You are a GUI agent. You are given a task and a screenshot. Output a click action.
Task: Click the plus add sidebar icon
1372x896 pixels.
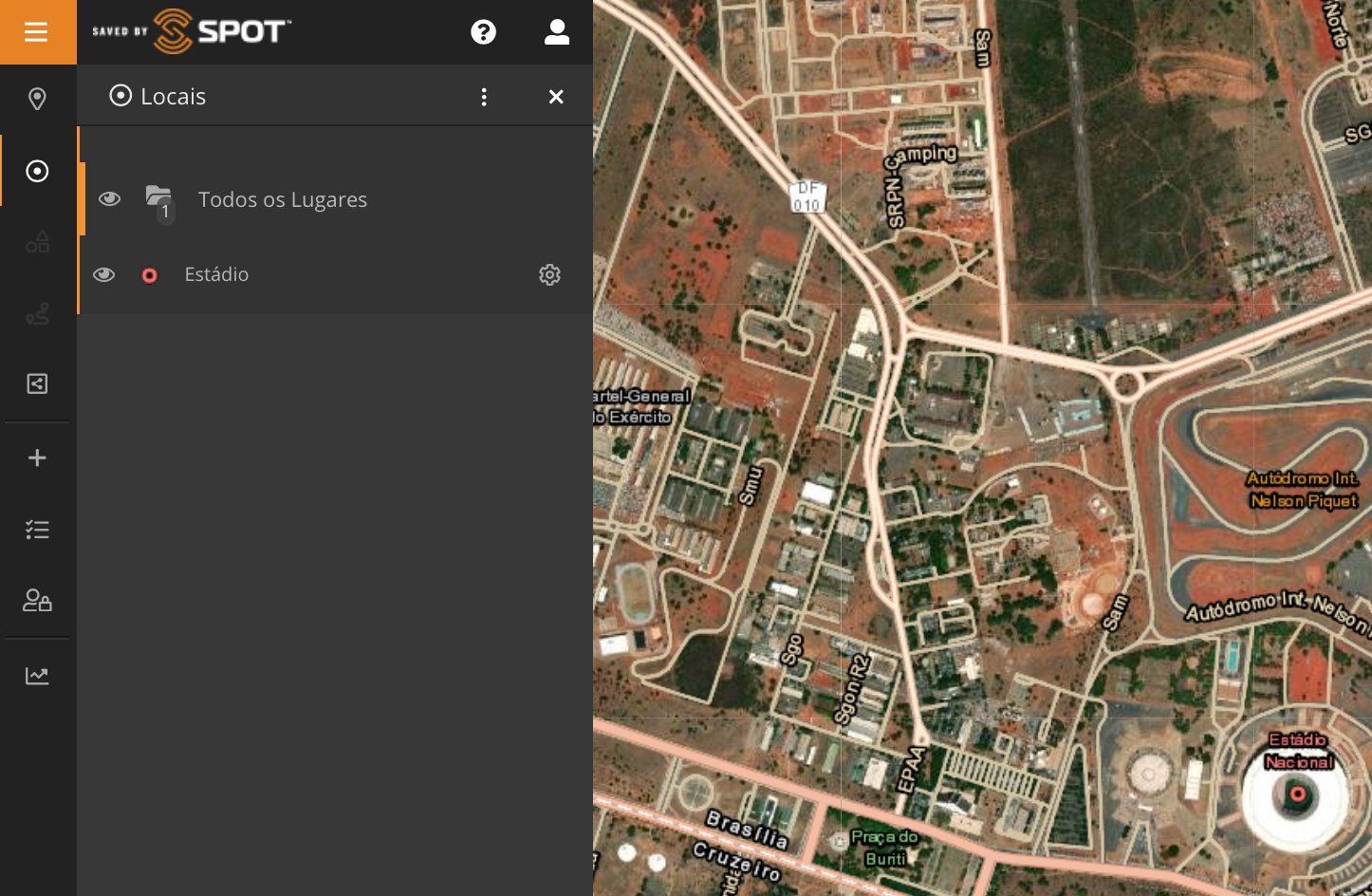click(37, 458)
